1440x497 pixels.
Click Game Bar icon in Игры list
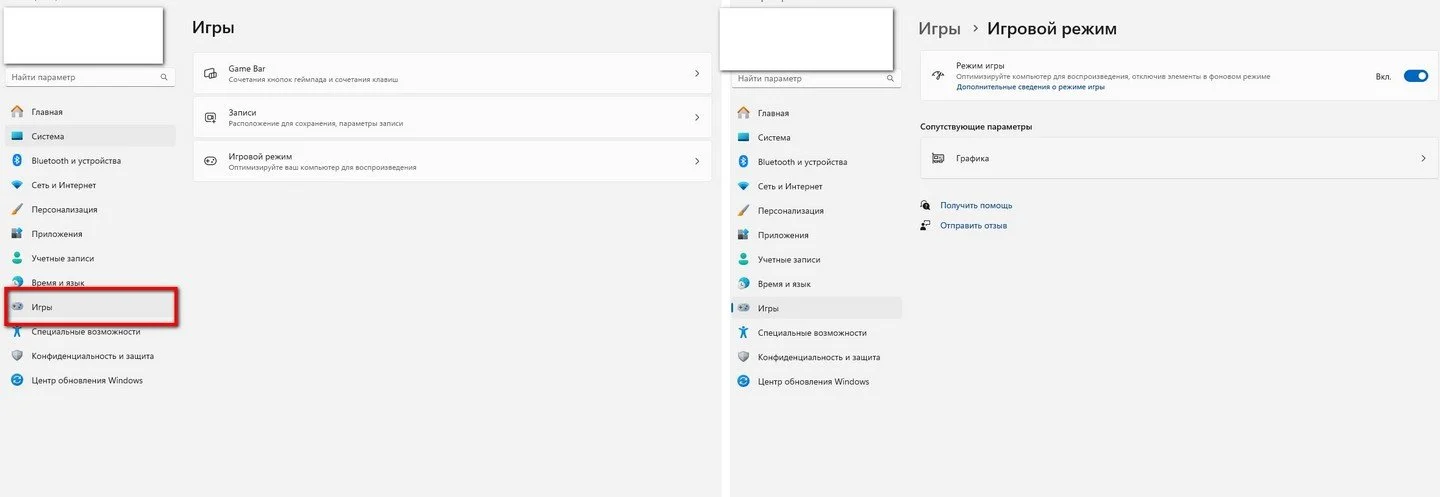210,73
